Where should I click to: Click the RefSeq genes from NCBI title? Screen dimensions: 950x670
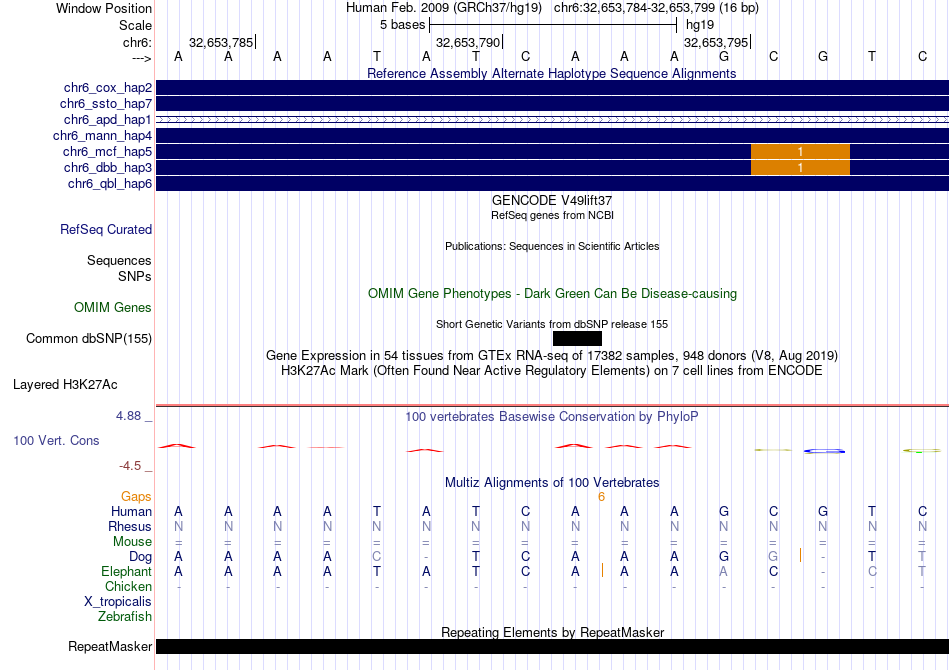coord(552,215)
